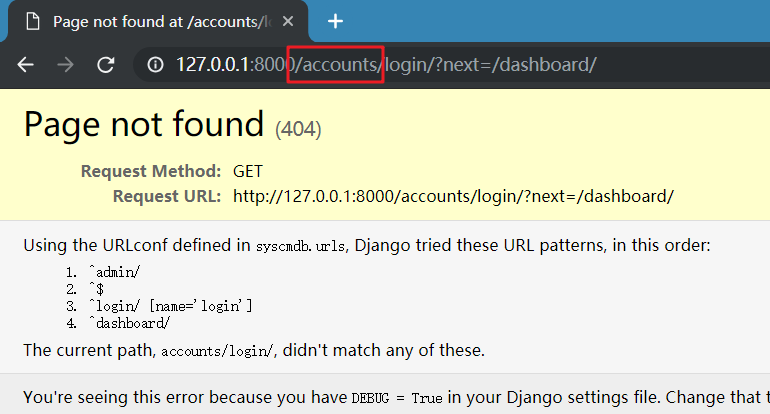Click the 'Request URL:' label
This screenshot has height=414, width=770.
point(167,196)
